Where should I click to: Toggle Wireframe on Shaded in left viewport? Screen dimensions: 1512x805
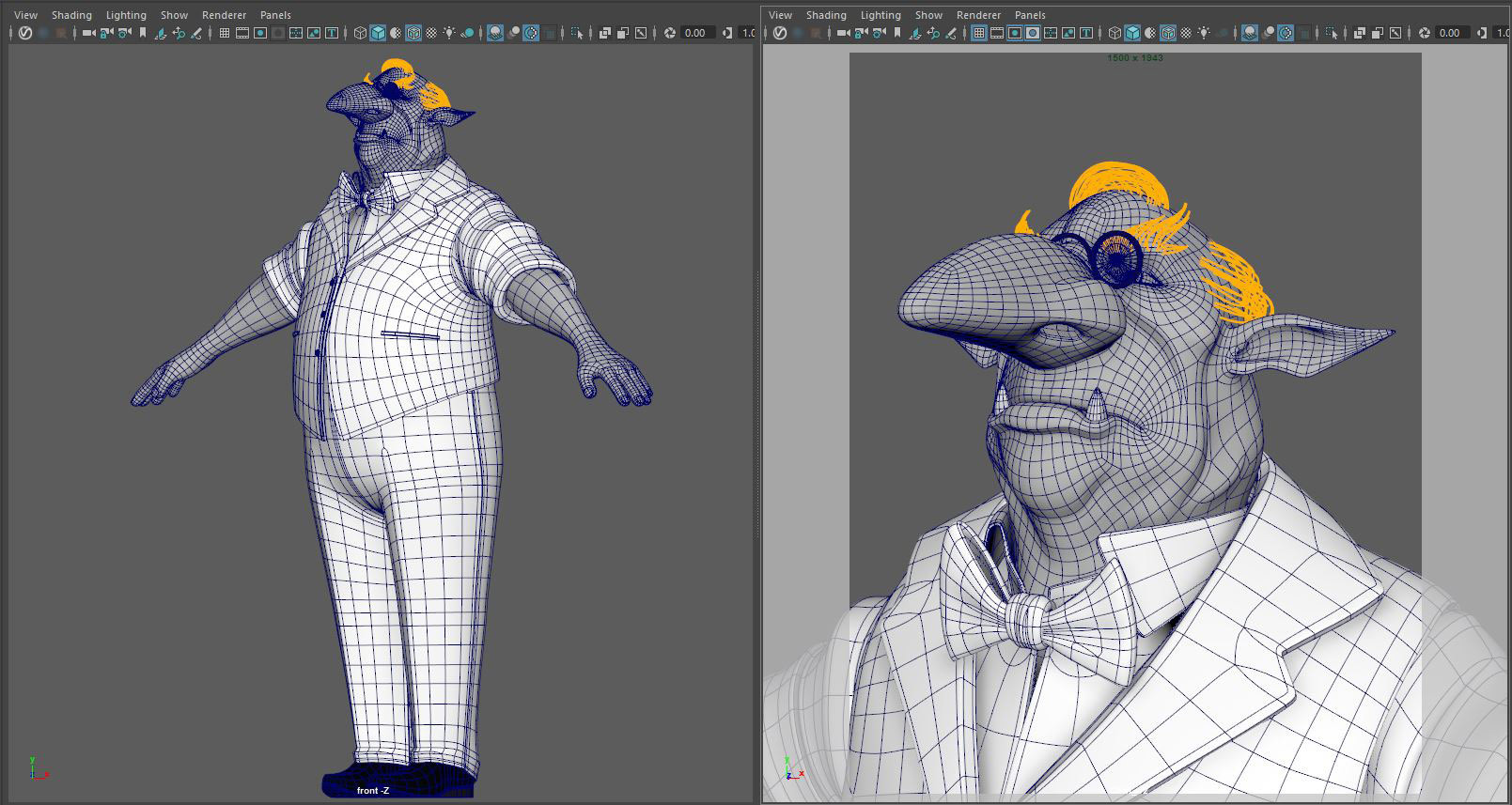pyautogui.click(x=413, y=33)
